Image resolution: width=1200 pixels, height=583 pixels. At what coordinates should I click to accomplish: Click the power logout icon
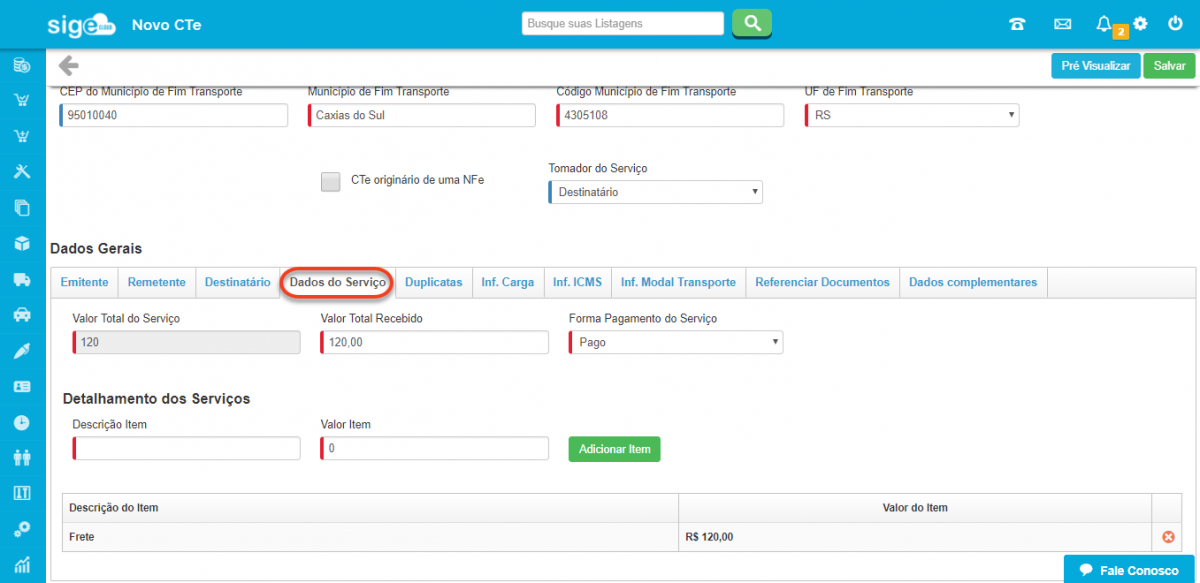(1176, 24)
